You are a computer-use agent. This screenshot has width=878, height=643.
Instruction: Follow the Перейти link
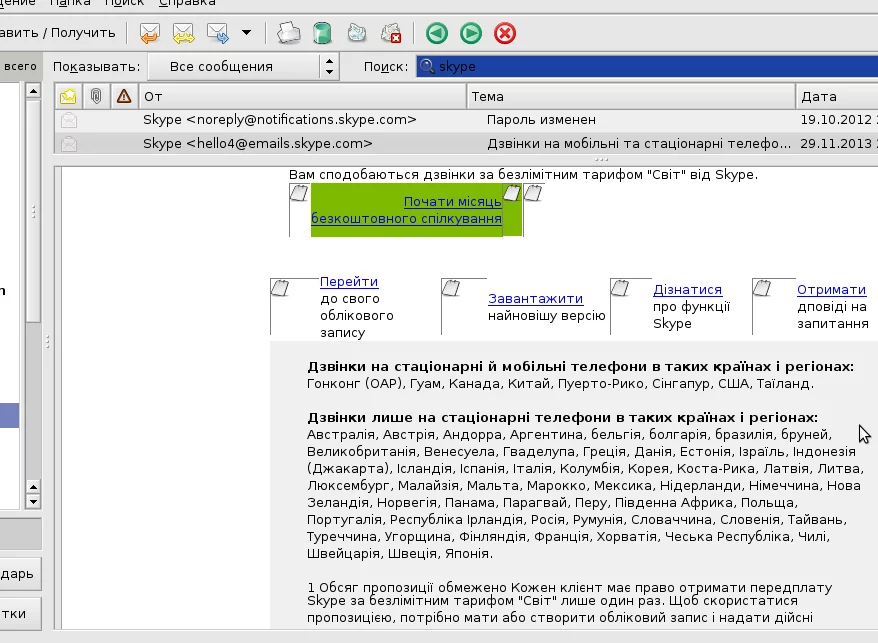pyautogui.click(x=349, y=282)
